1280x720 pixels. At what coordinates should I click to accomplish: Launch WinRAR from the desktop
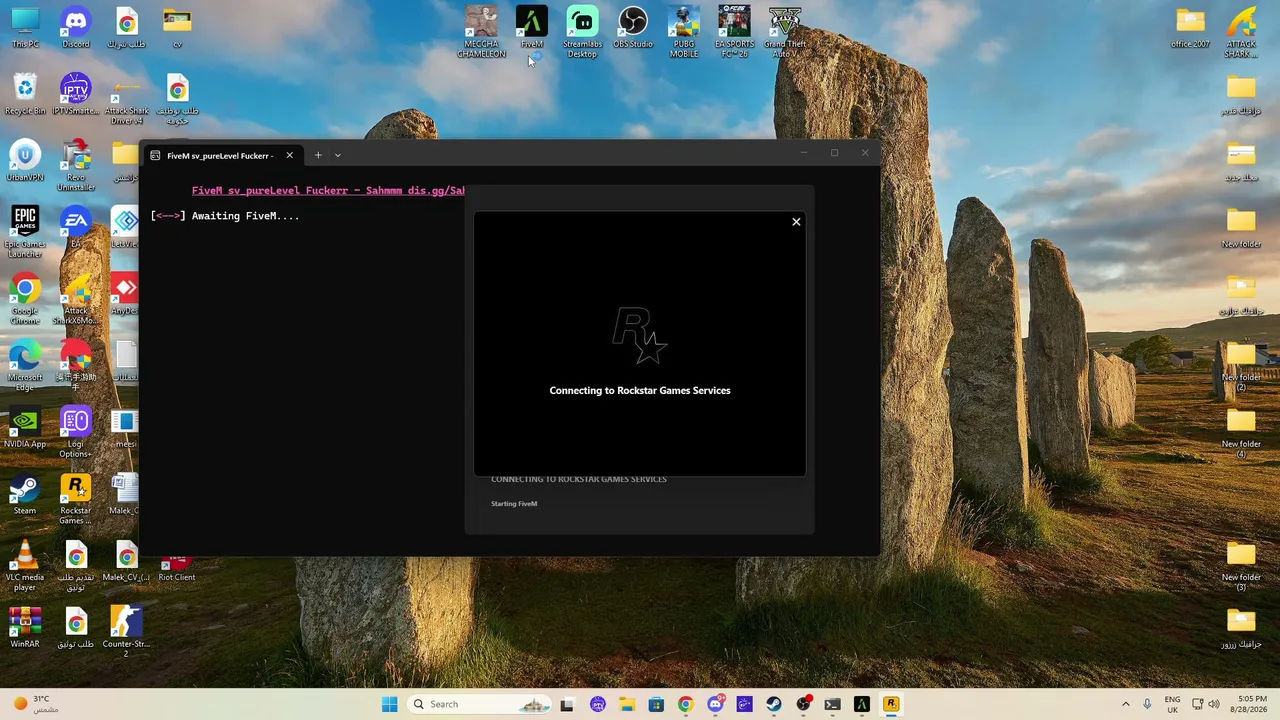click(x=25, y=628)
